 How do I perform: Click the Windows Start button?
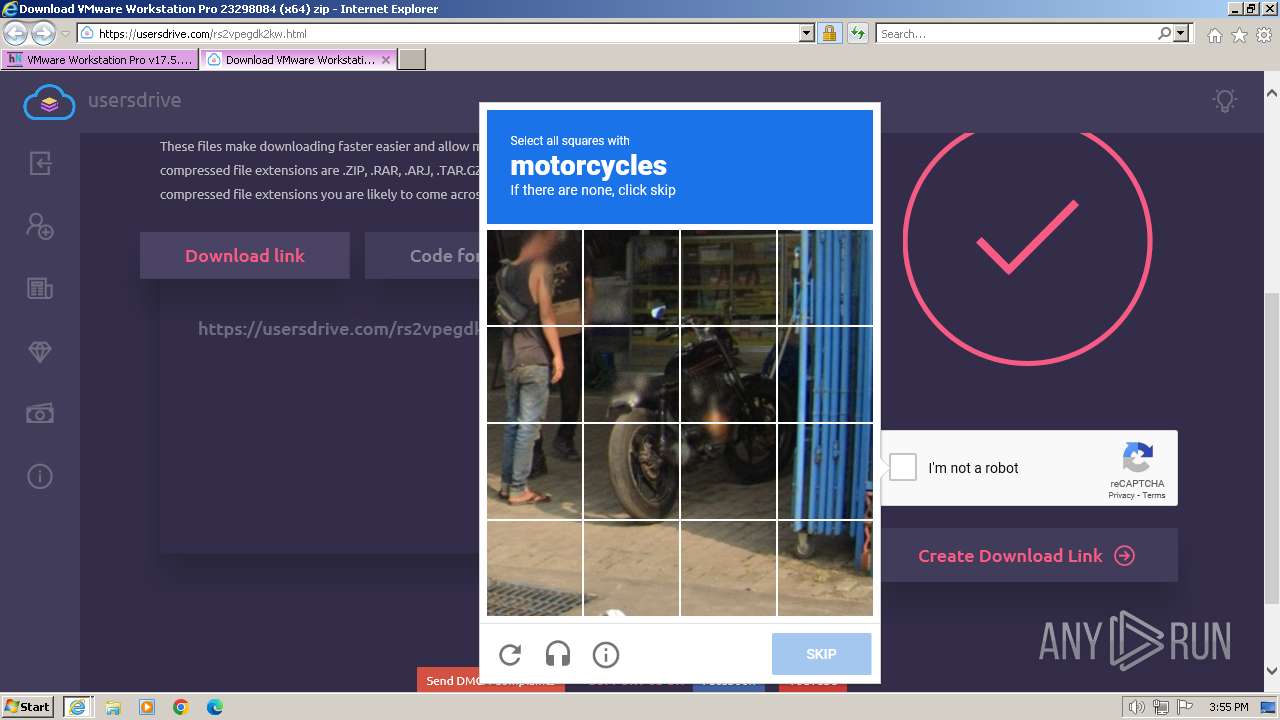click(28, 707)
